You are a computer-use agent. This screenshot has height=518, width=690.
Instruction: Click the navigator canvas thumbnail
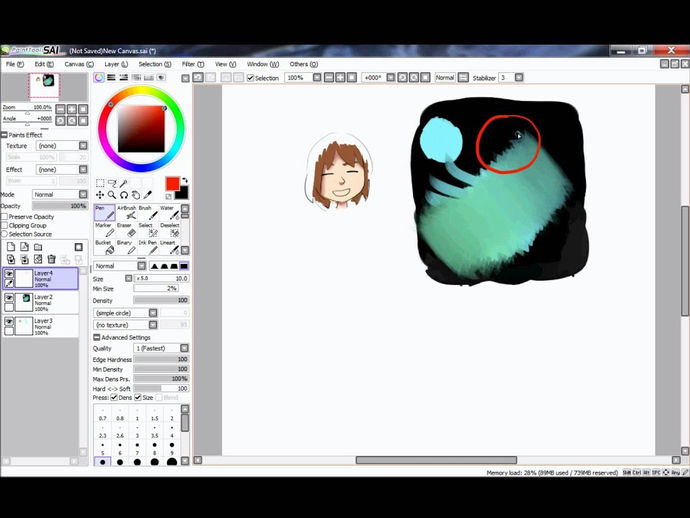pos(44,86)
